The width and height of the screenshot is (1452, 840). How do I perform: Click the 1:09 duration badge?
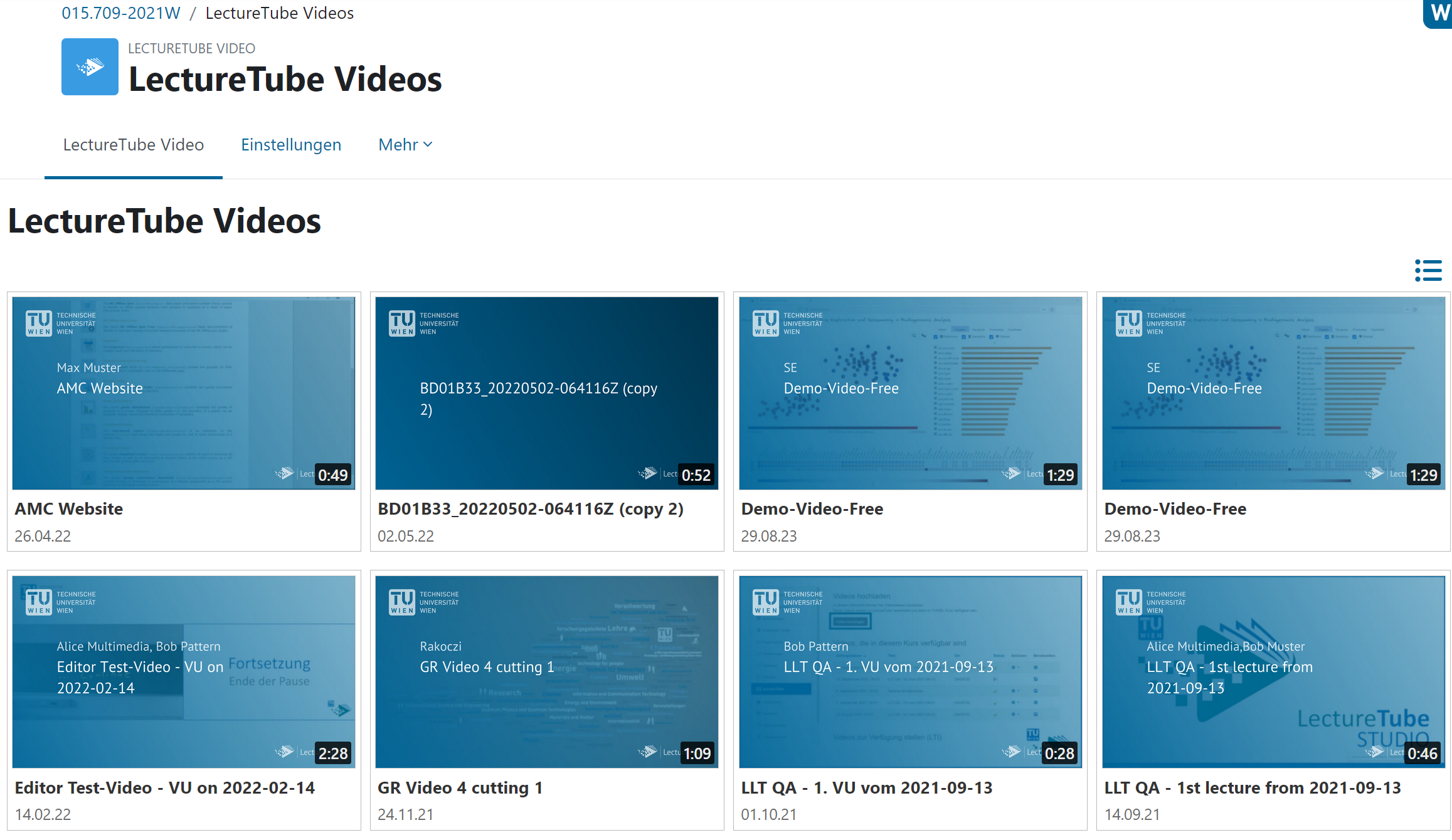(x=697, y=753)
